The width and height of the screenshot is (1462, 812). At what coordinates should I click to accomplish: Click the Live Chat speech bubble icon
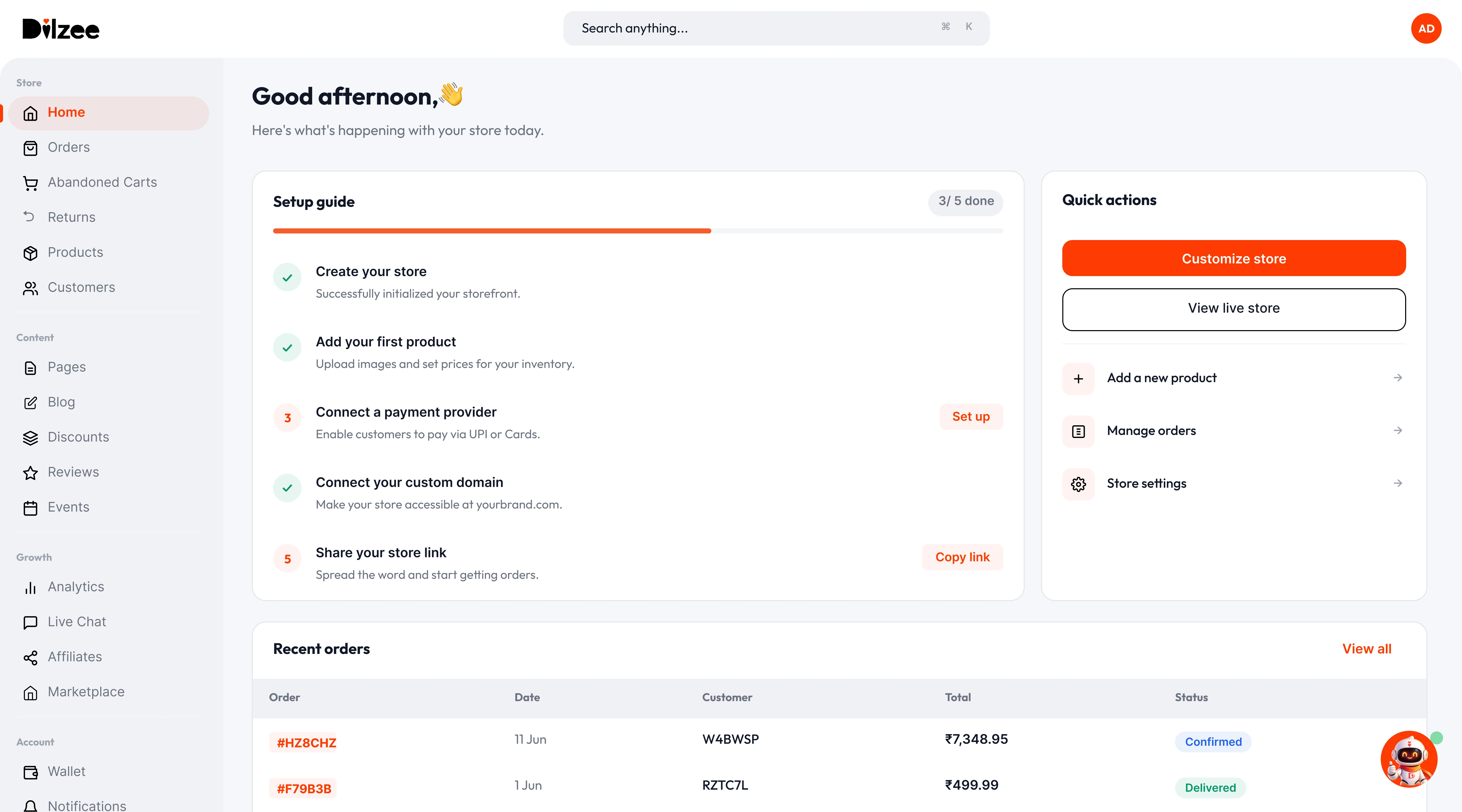click(31, 622)
